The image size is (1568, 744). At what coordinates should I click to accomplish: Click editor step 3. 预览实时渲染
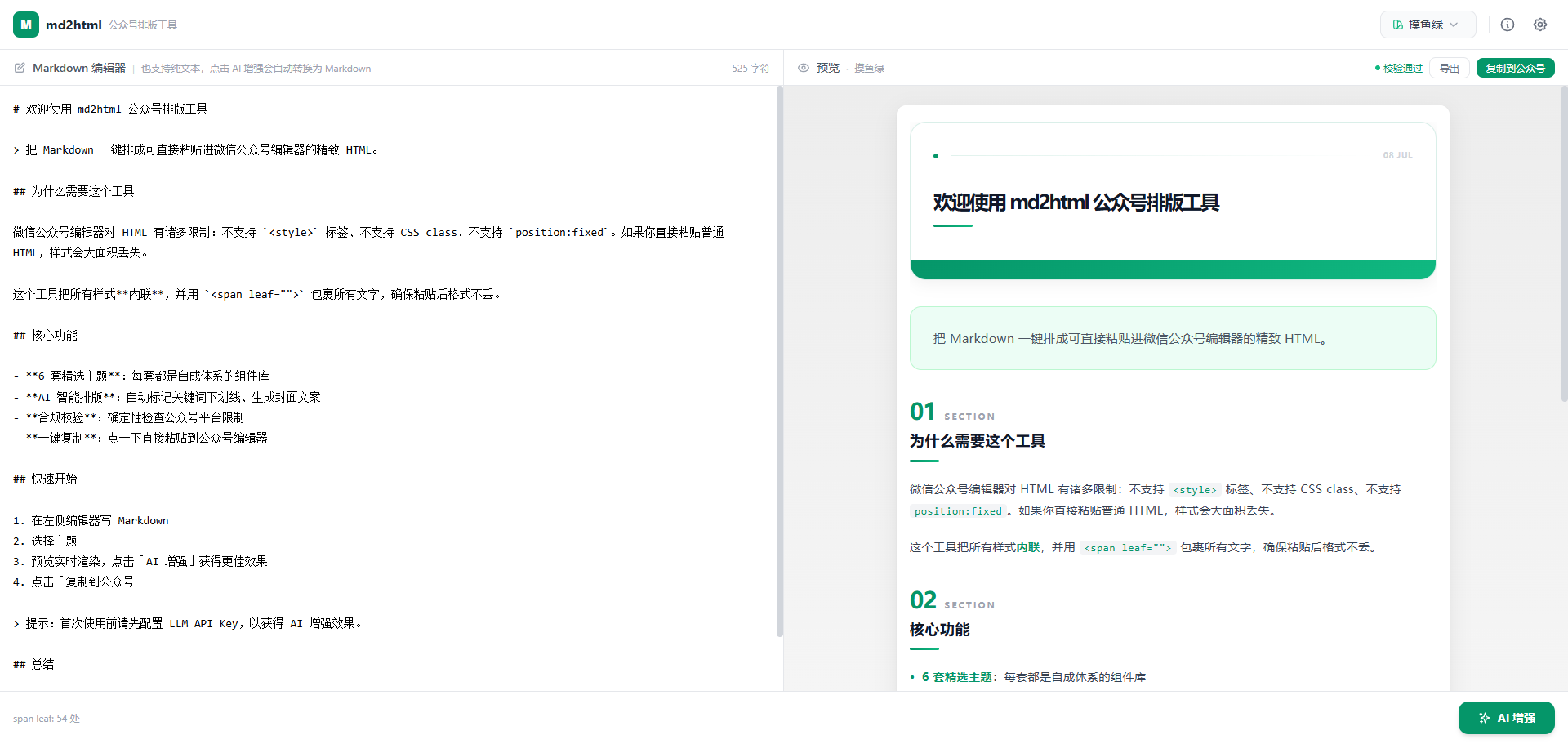pos(140,561)
